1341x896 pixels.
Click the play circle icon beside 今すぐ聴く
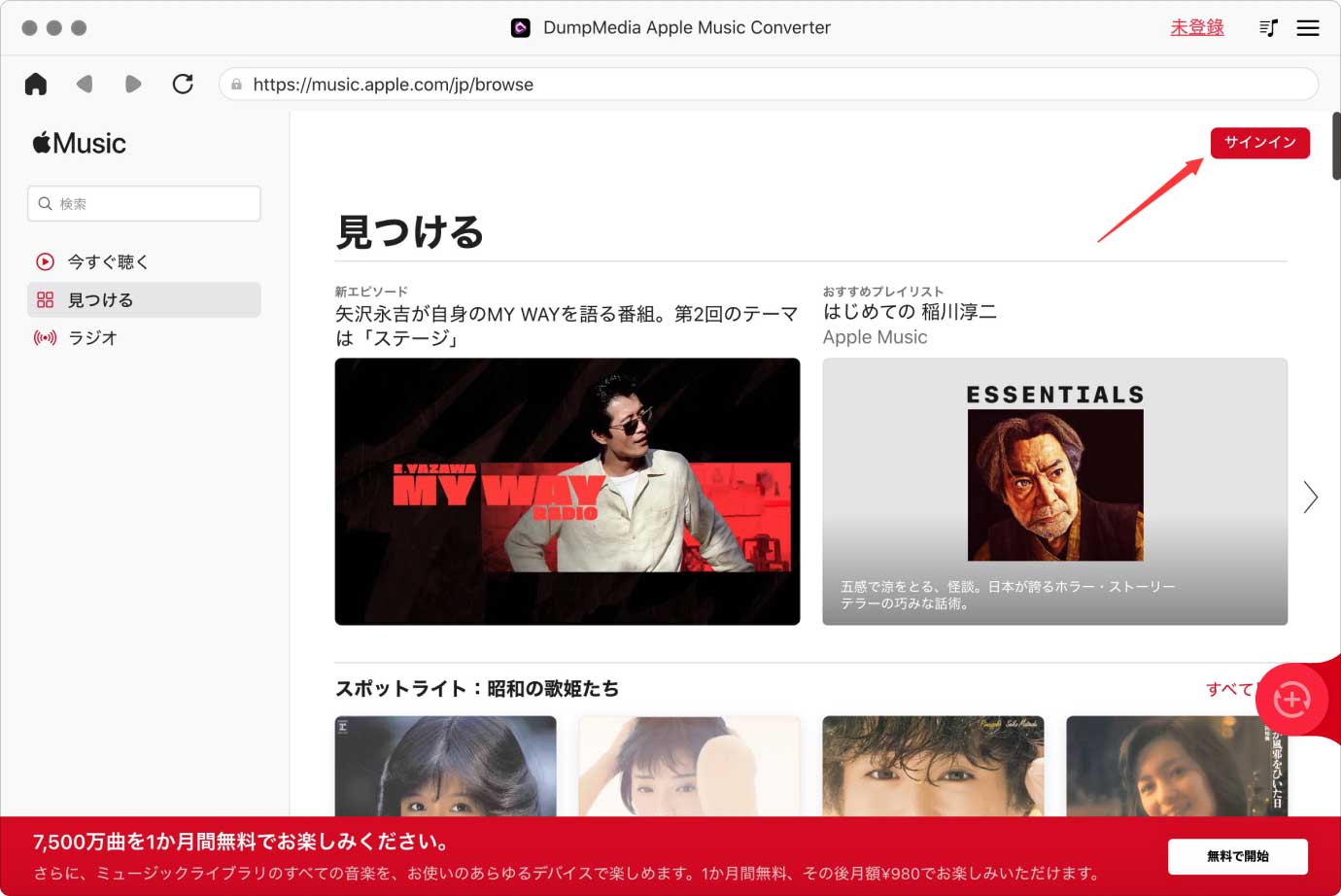coord(45,261)
